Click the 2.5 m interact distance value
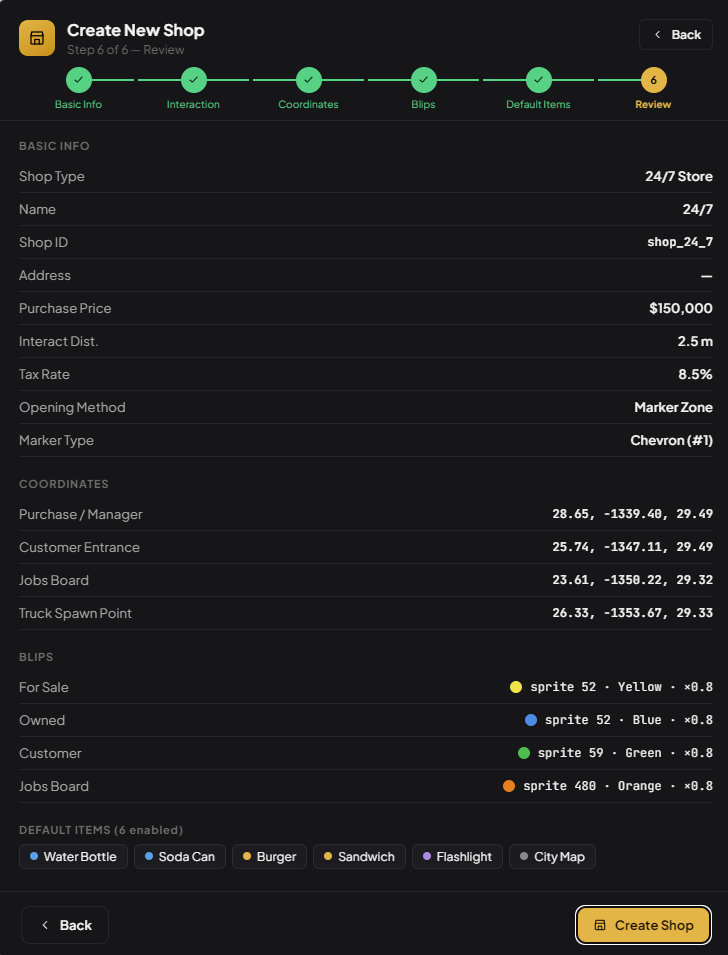 pyautogui.click(x=695, y=341)
